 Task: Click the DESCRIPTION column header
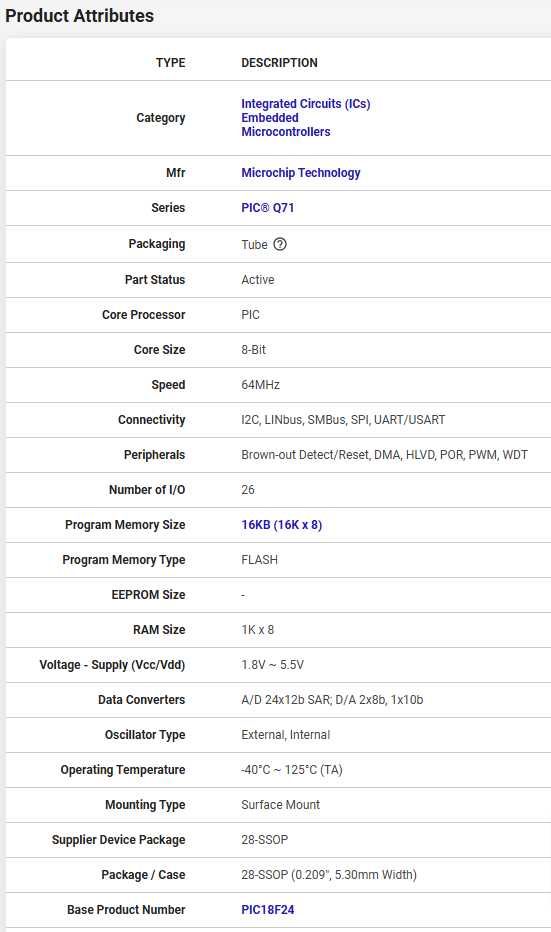pyautogui.click(x=279, y=62)
